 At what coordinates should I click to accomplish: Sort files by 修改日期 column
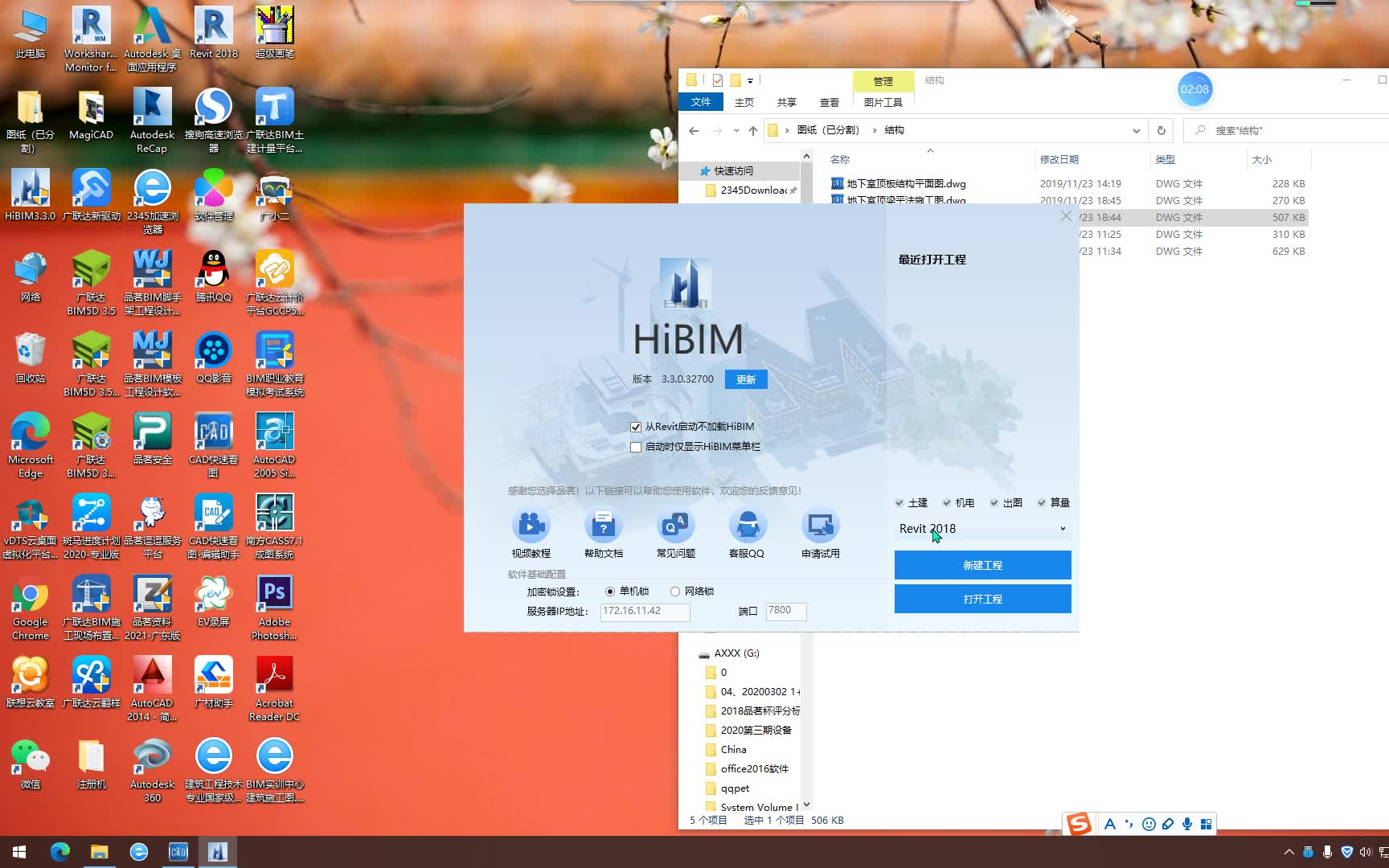point(1091,159)
